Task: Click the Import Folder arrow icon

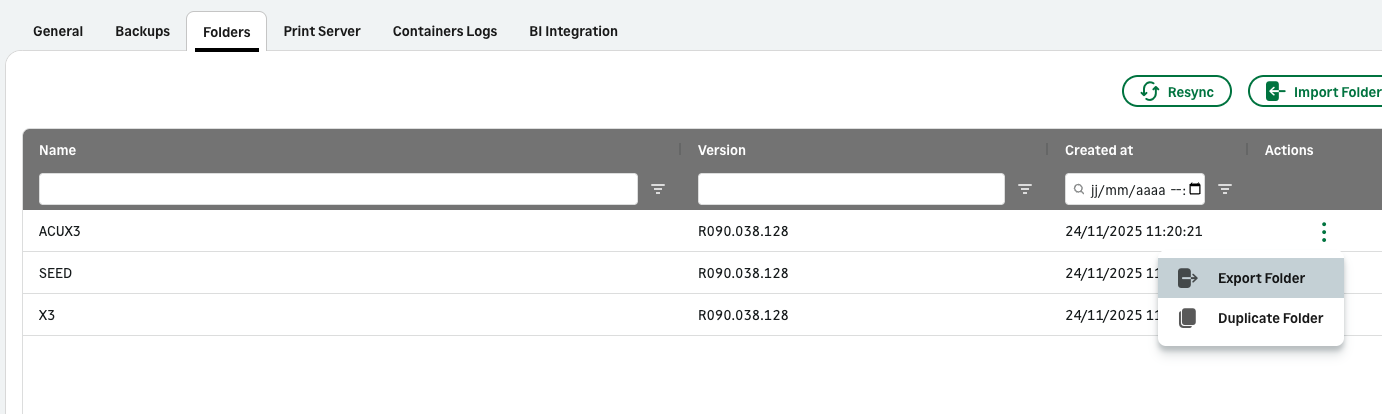Action: (x=1274, y=92)
